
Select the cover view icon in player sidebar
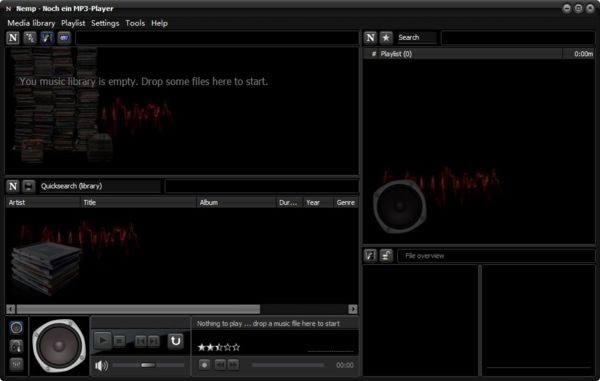coord(16,328)
